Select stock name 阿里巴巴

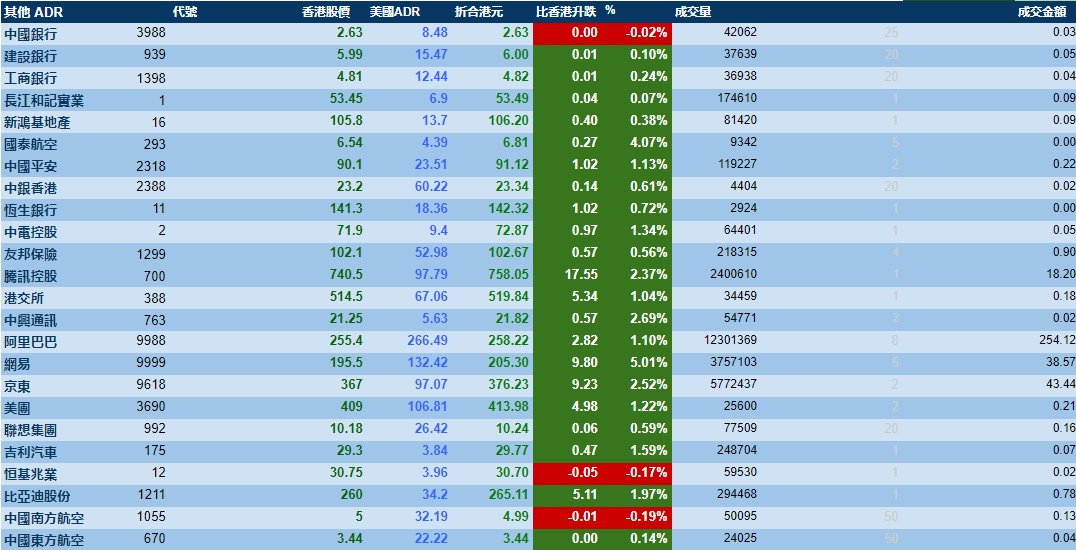30,342
